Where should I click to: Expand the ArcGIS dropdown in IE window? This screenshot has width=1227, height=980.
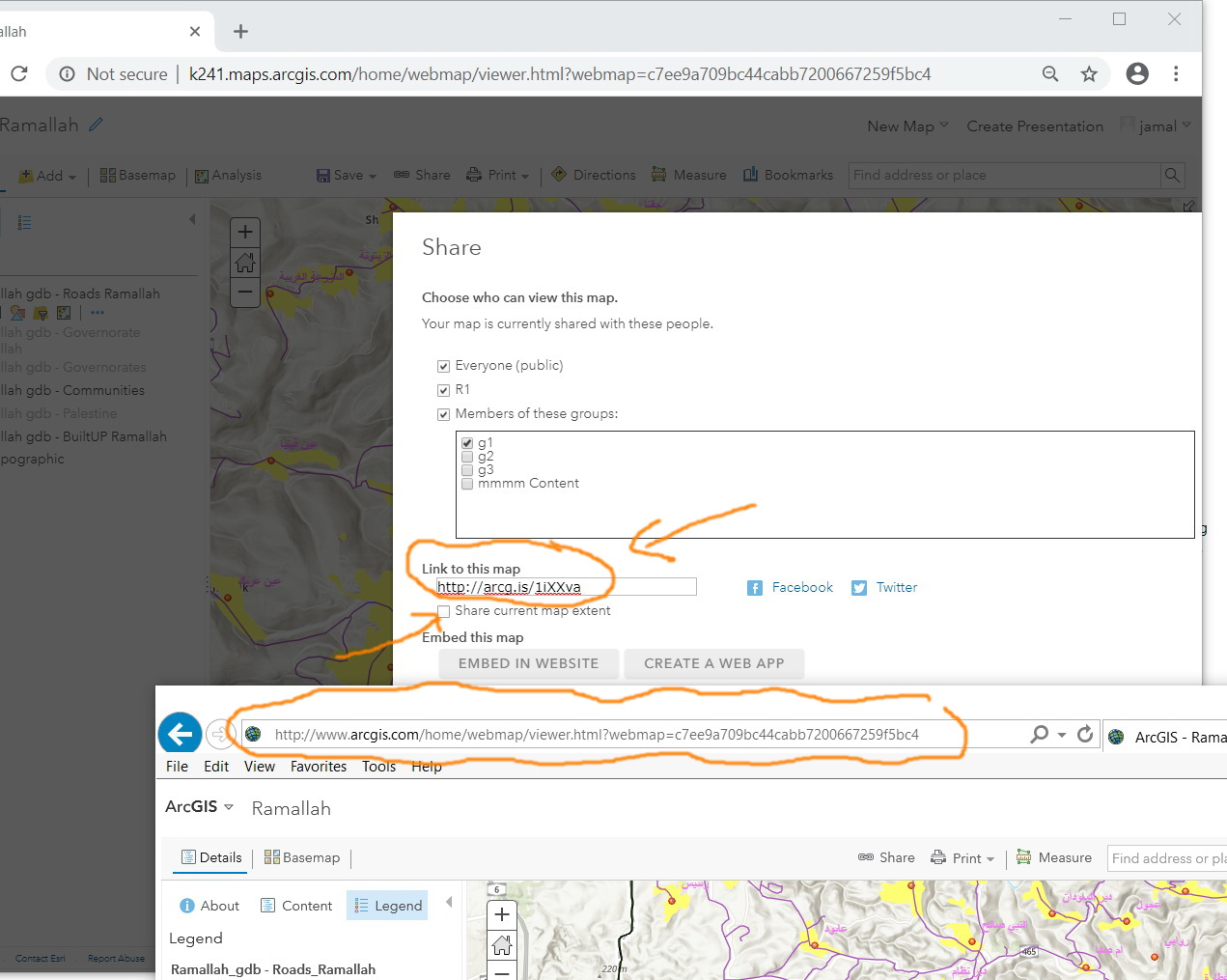(x=199, y=806)
